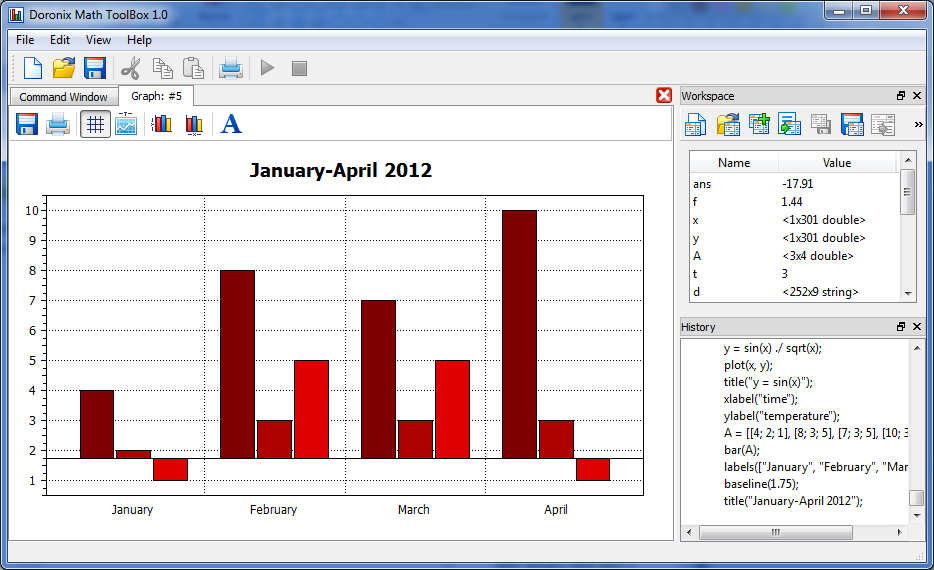Open the File menu
Screen dimensions: 934x570
pyautogui.click(x=25, y=40)
